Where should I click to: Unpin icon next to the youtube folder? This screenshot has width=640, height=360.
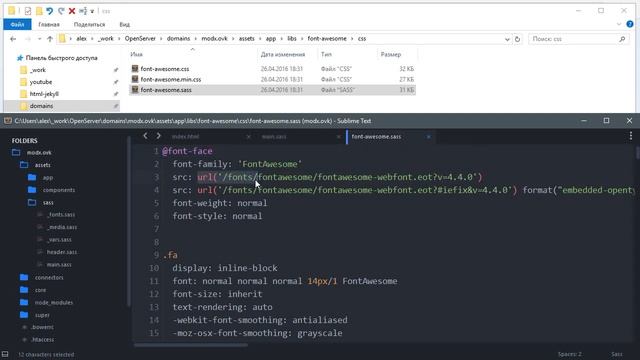(x=116, y=82)
